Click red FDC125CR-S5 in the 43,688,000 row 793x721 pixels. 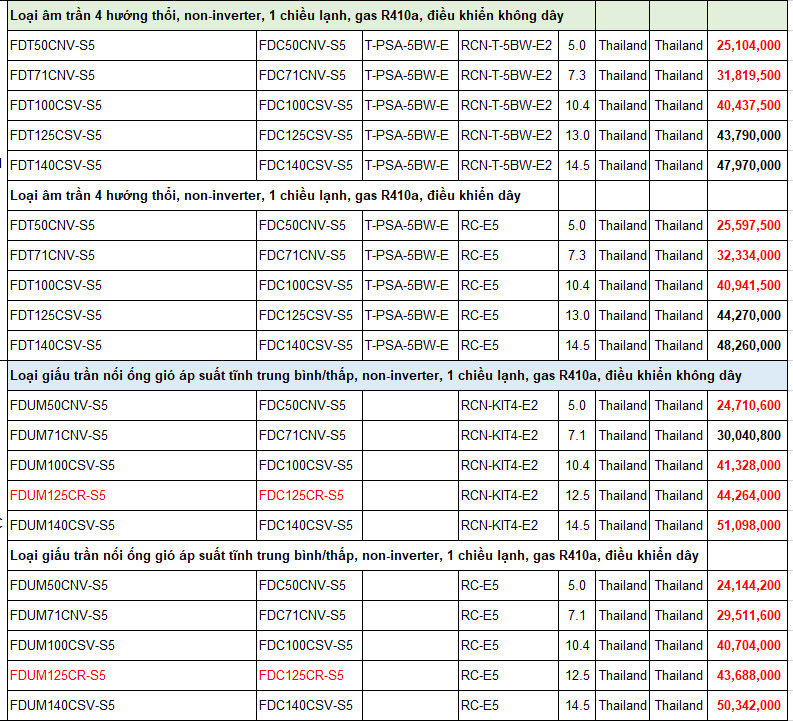[301, 676]
